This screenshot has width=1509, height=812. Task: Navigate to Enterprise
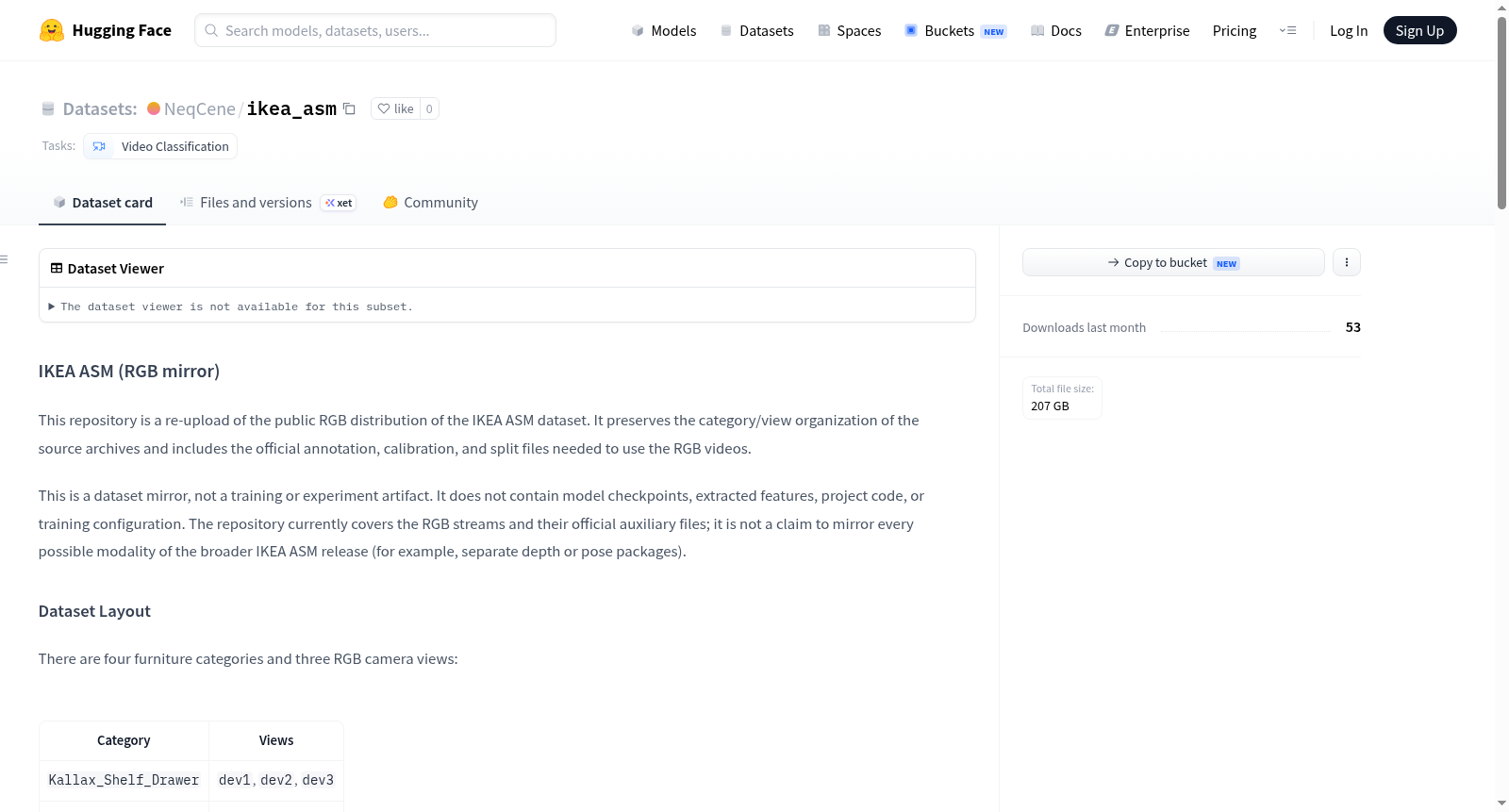(x=1147, y=30)
